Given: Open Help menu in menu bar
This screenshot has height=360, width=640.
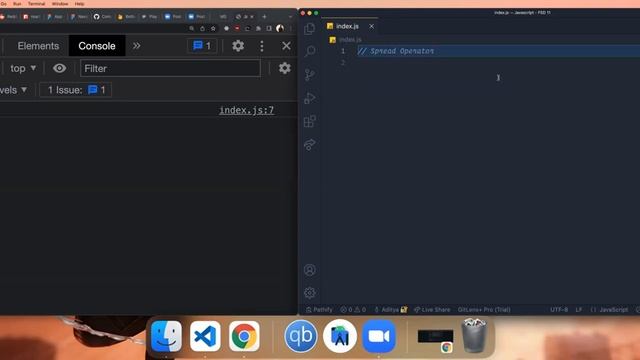Looking at the screenshot, I should [x=80, y=4].
